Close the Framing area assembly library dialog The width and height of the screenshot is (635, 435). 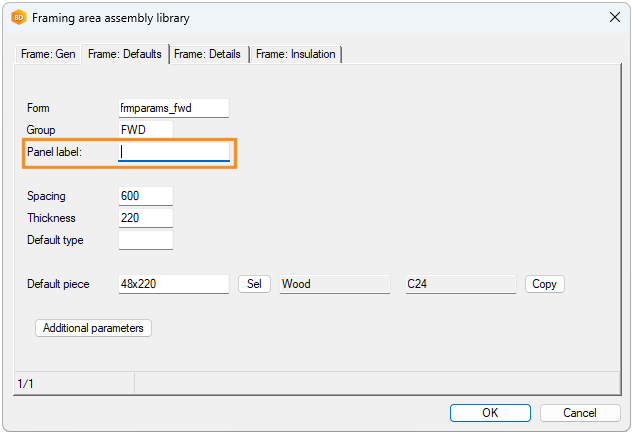coord(613,18)
